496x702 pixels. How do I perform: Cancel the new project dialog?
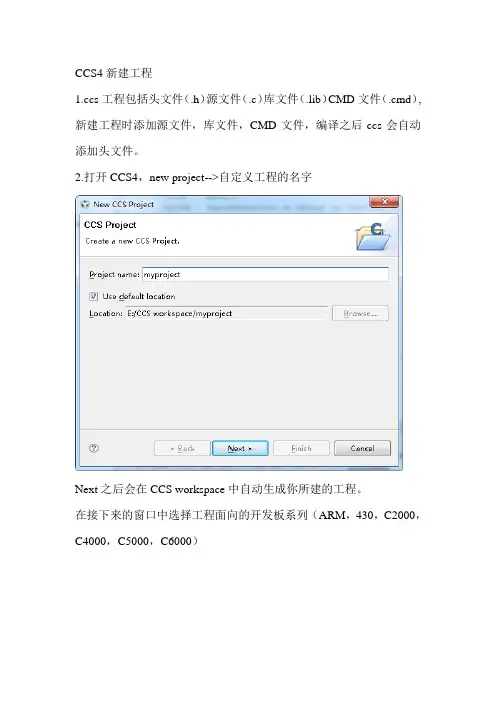click(362, 448)
